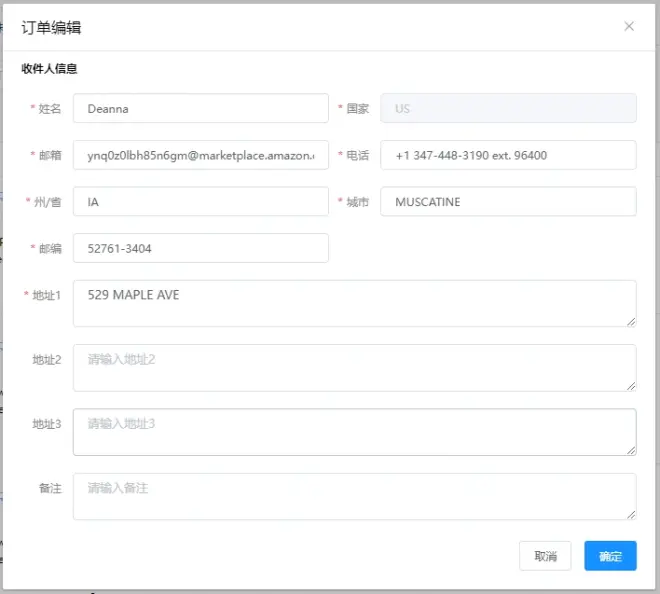Click into the 备注 remarks textarea

click(x=354, y=496)
